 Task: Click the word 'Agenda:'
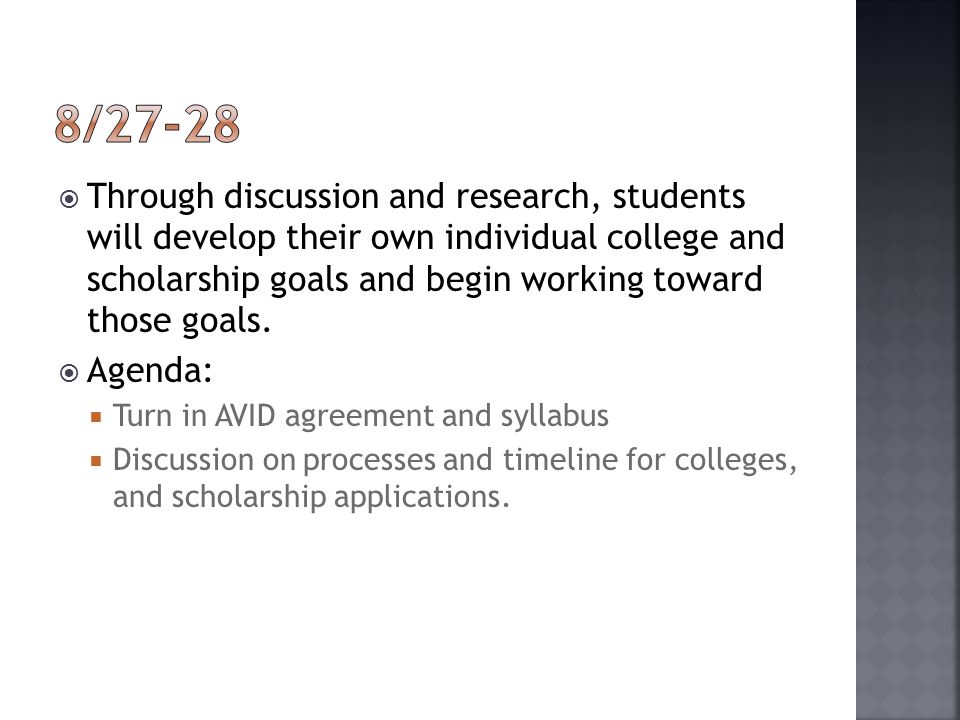pos(150,371)
